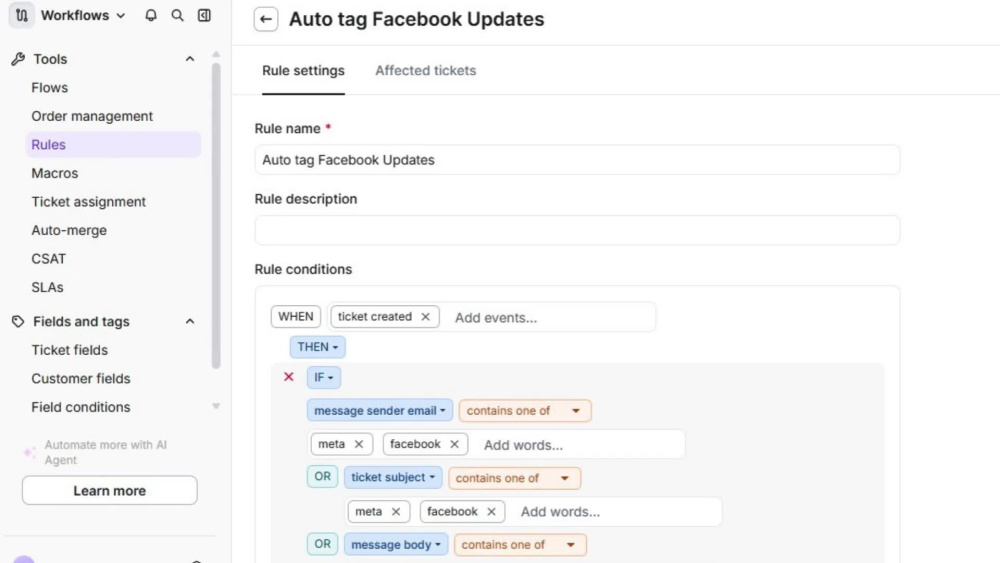Screen dimensions: 1000x563
Task: Open the ticket subject dropdown
Action: [393, 478]
